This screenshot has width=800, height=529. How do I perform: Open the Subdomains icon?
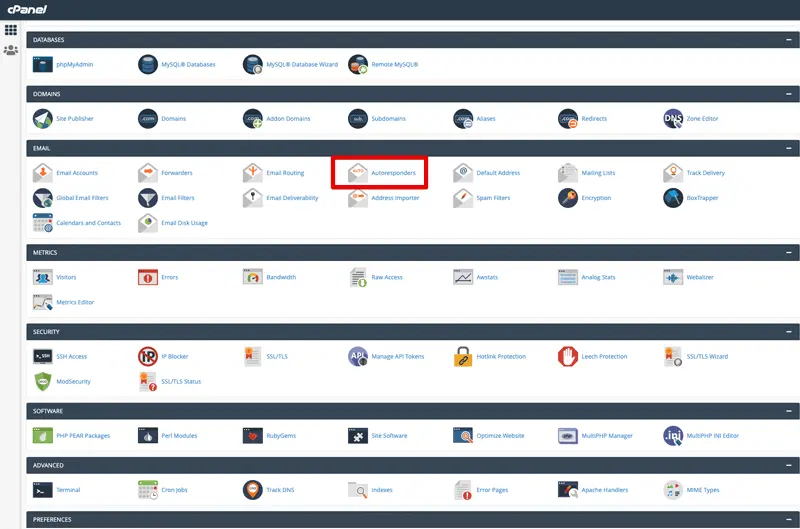point(358,118)
